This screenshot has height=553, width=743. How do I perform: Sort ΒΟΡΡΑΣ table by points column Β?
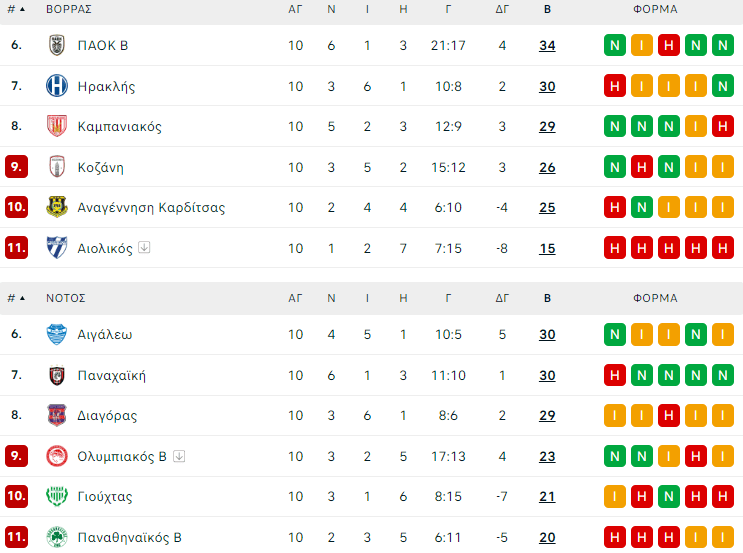point(547,9)
